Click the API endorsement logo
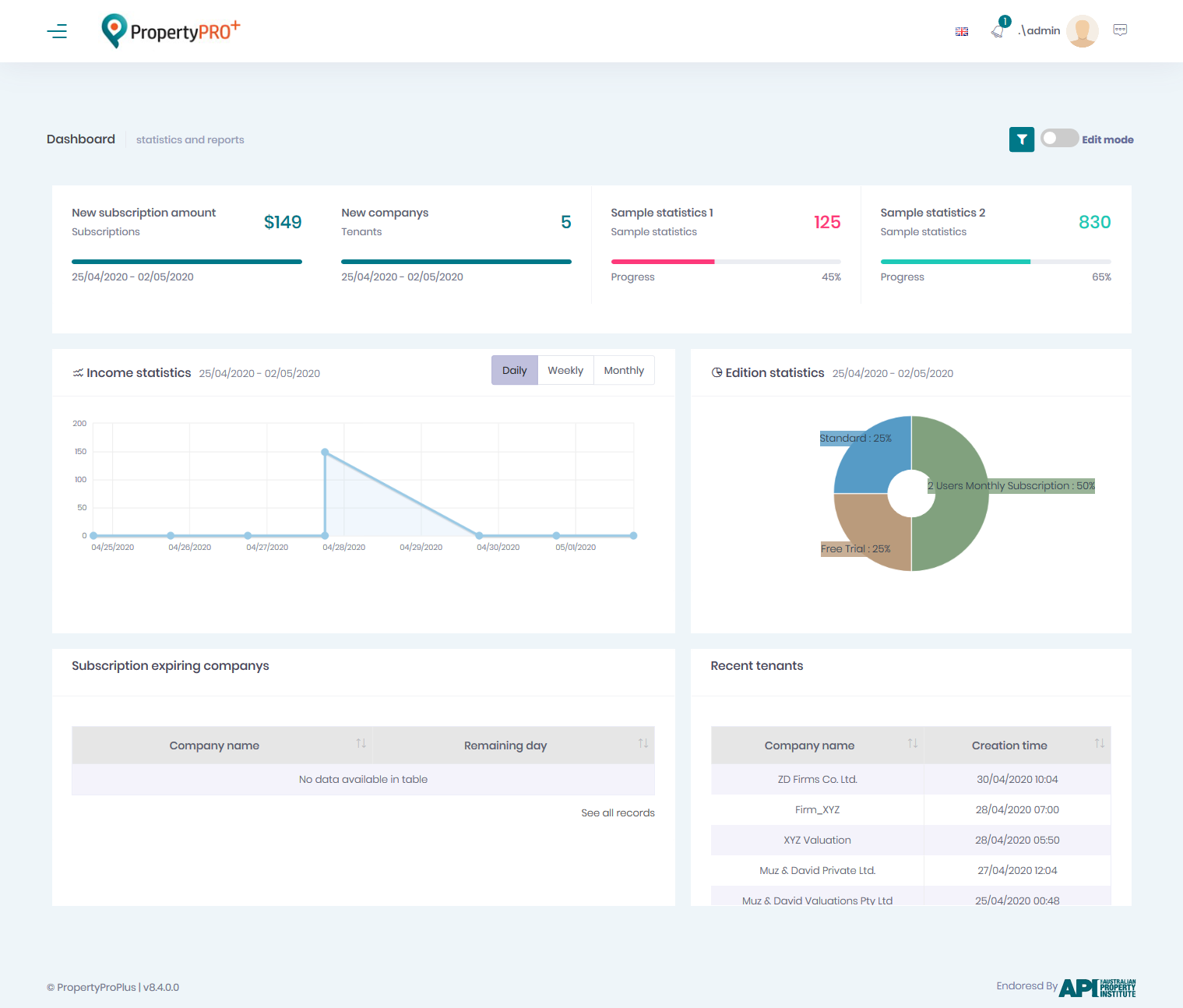 click(x=1097, y=988)
